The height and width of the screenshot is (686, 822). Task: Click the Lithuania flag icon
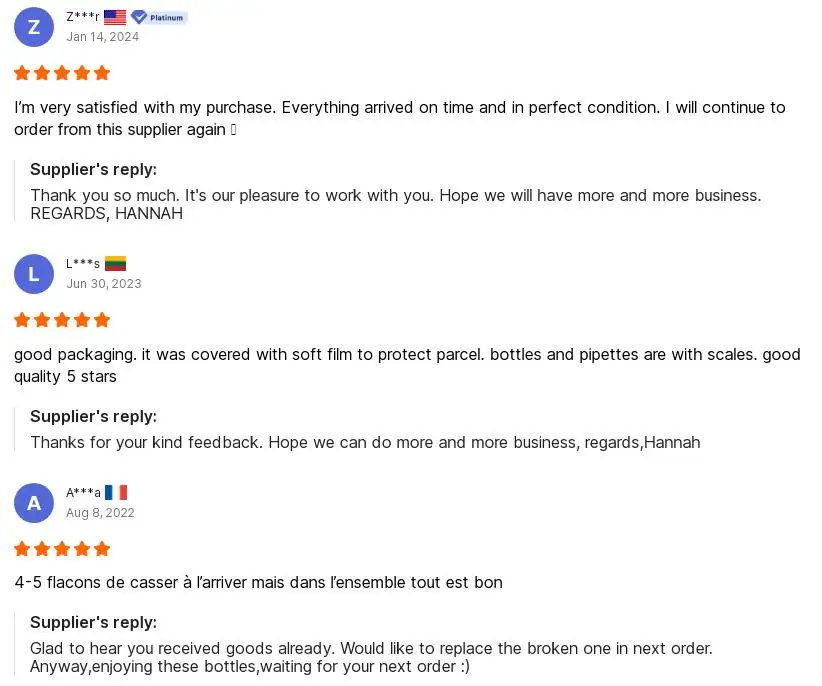pos(115,264)
